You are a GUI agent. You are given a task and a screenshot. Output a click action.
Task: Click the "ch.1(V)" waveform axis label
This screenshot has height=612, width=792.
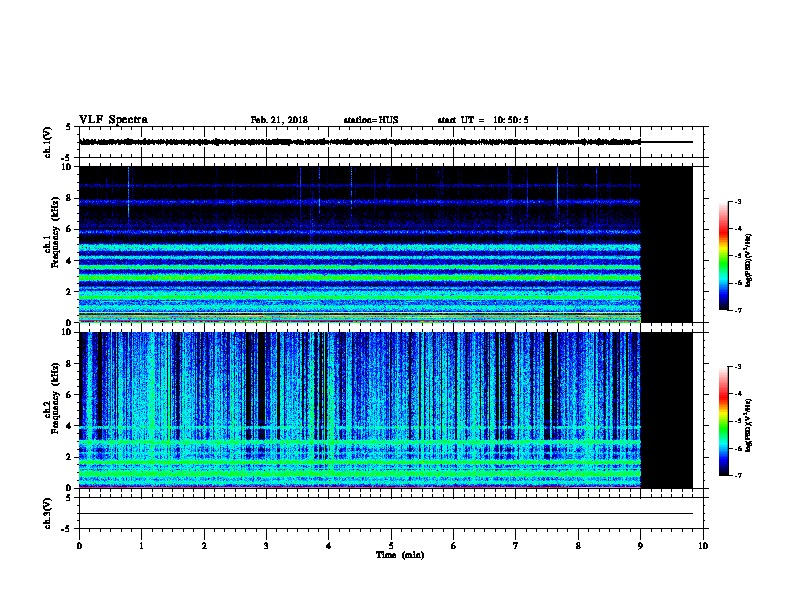tap(47, 142)
